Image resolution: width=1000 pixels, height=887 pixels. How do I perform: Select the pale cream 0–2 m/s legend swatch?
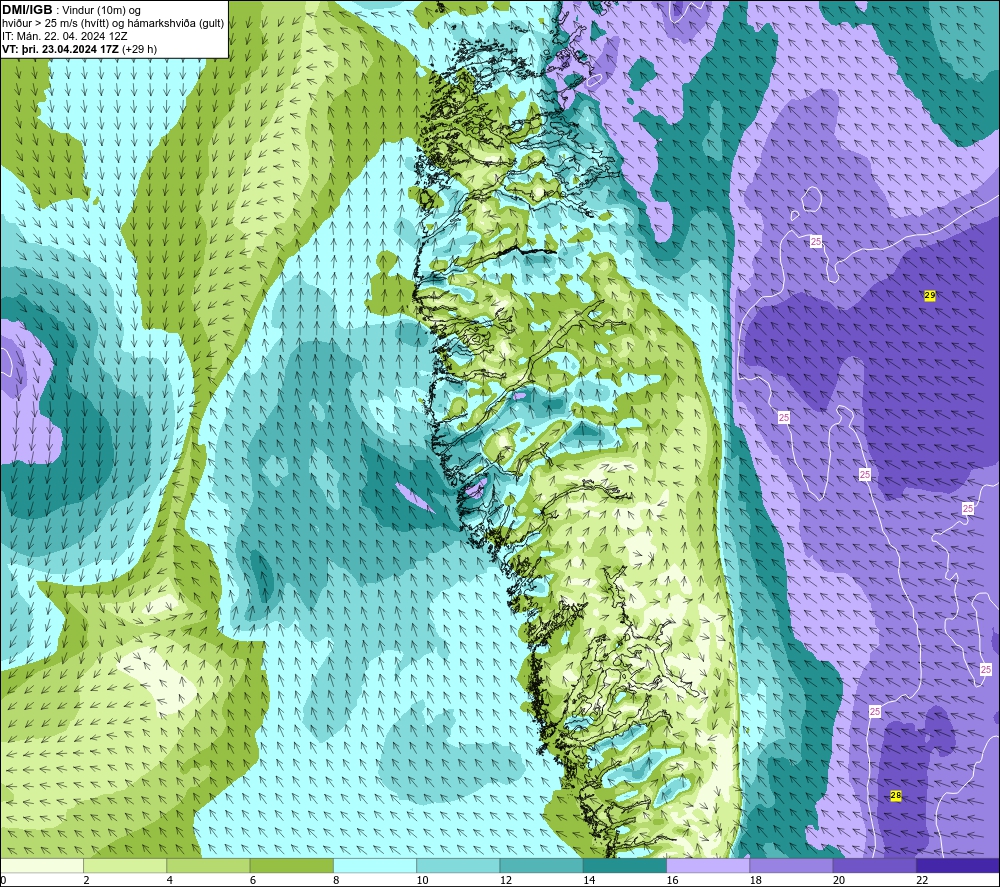point(42,865)
